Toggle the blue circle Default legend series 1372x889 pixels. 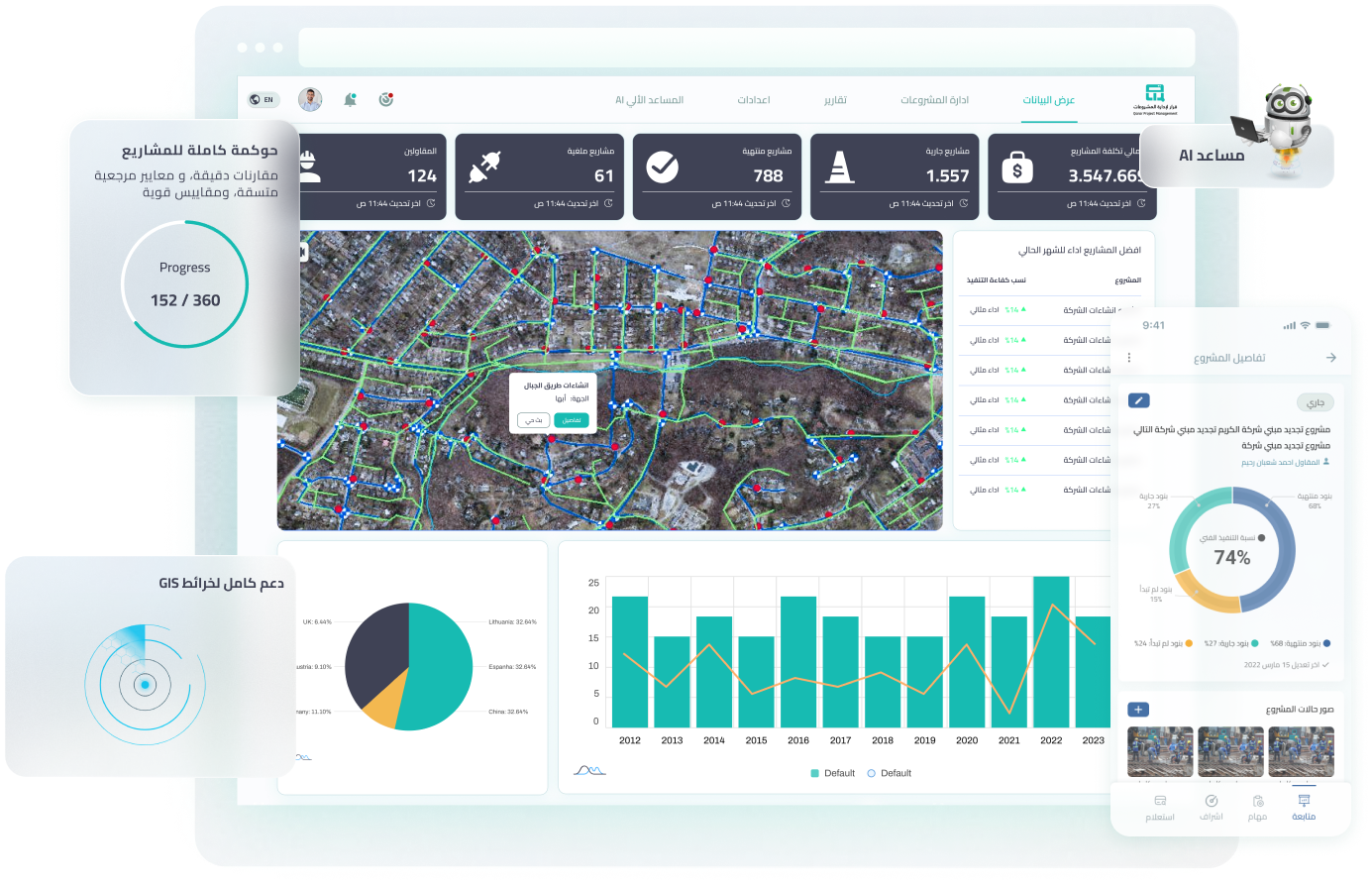tap(872, 773)
